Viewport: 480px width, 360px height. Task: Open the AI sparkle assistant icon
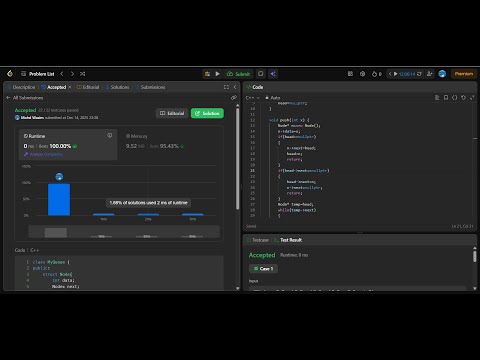click(x=273, y=74)
